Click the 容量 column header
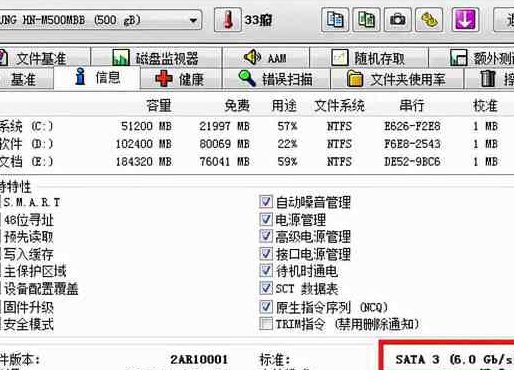The image size is (514, 370). 159,106
